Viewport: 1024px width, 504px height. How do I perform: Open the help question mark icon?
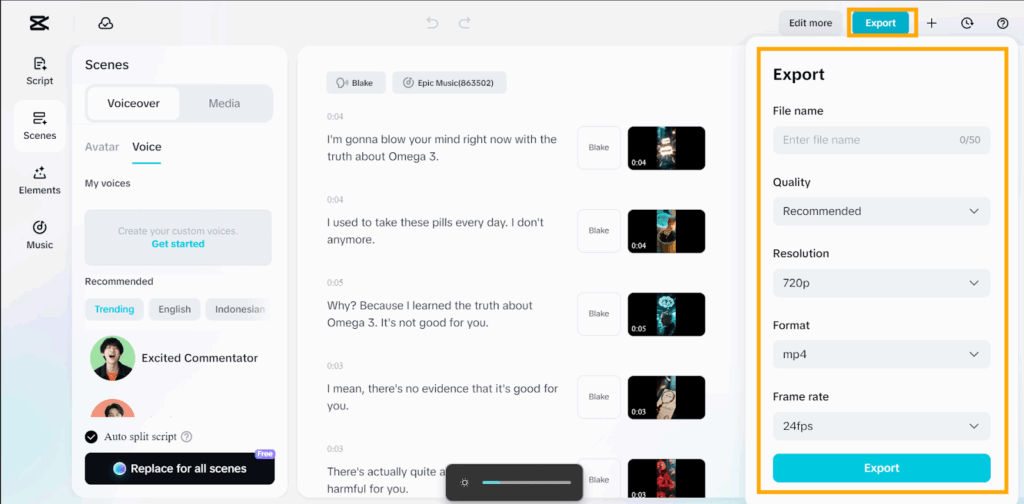(x=1002, y=23)
